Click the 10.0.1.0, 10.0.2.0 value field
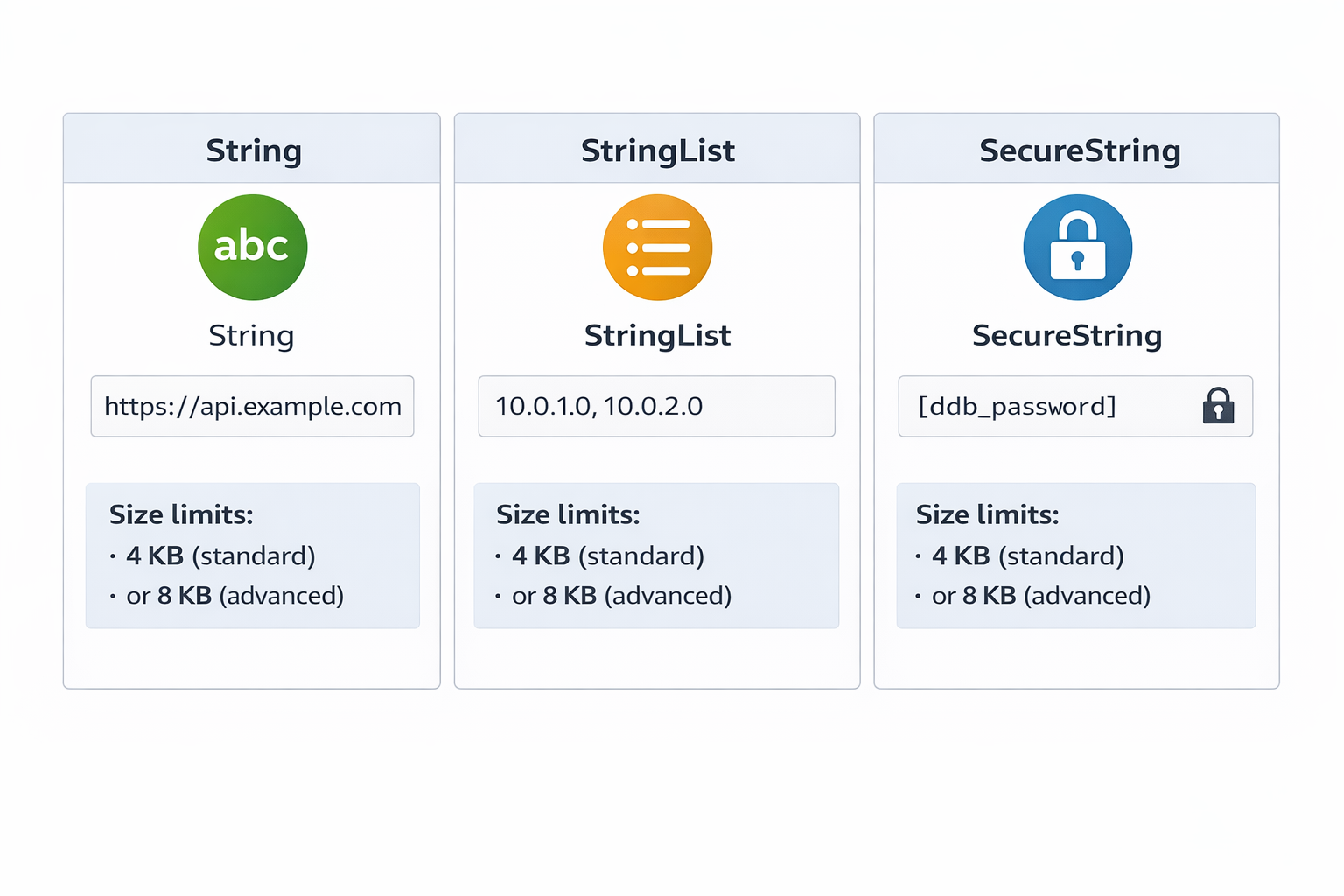This screenshot has height=896, width=1344. tap(656, 406)
